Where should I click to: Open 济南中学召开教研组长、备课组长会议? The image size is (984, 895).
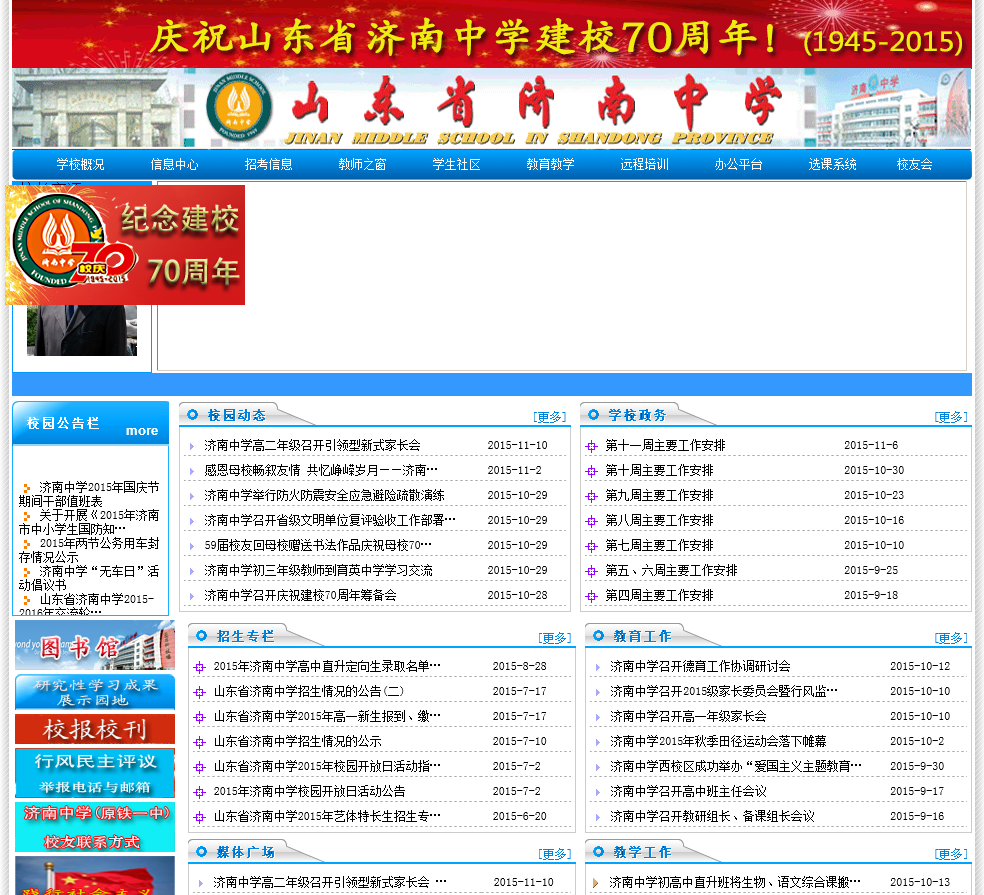pyautogui.click(x=712, y=817)
